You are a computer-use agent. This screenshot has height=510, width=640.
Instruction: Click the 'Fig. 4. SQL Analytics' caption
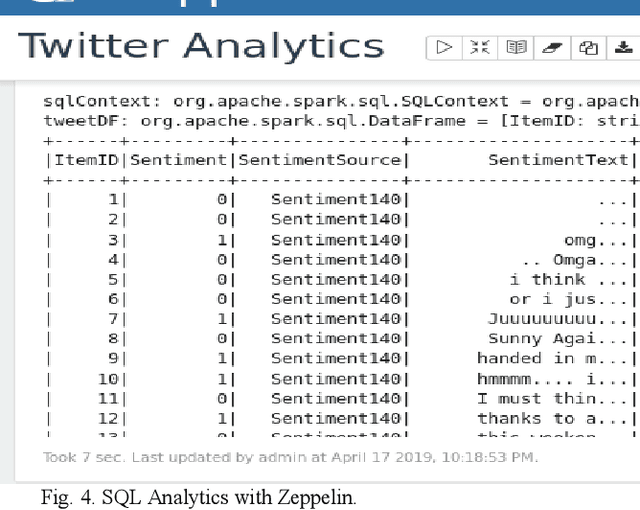pos(198,497)
